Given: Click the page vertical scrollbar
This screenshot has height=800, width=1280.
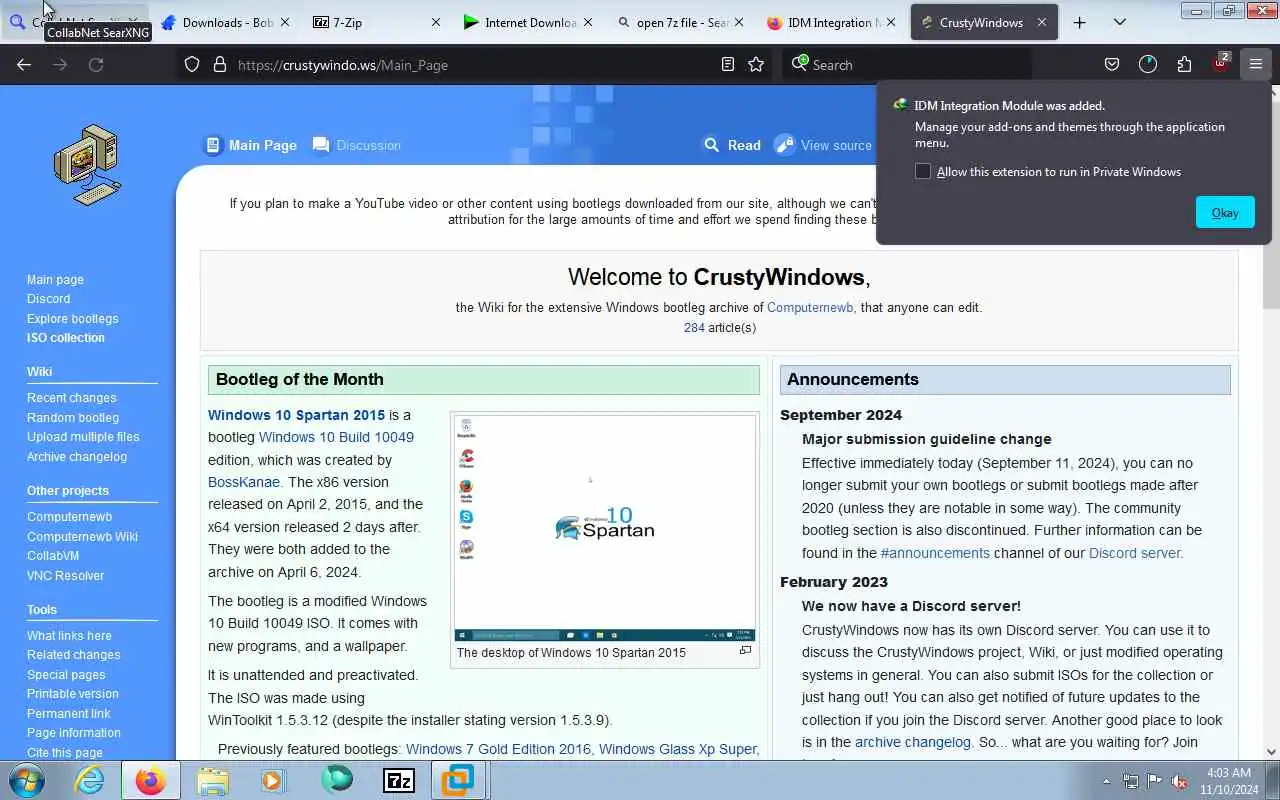Looking at the screenshot, I should [x=1271, y=420].
